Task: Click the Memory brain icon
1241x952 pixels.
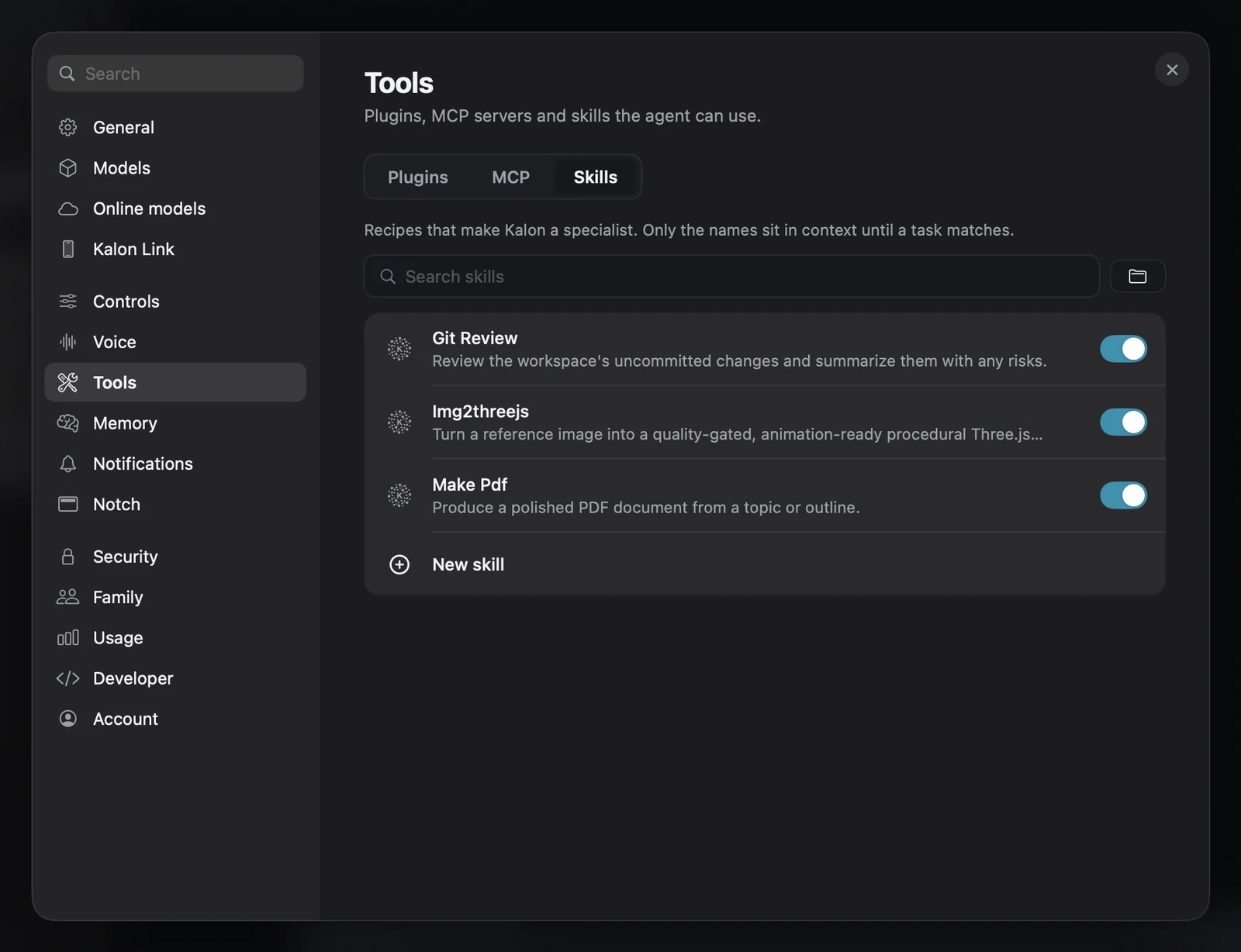Action: click(x=68, y=423)
